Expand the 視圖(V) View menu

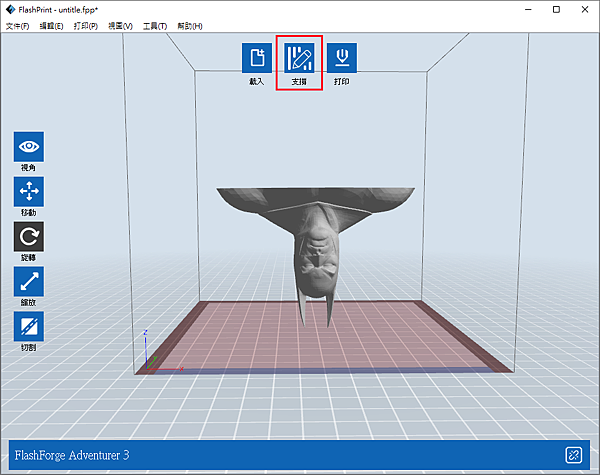(120, 25)
